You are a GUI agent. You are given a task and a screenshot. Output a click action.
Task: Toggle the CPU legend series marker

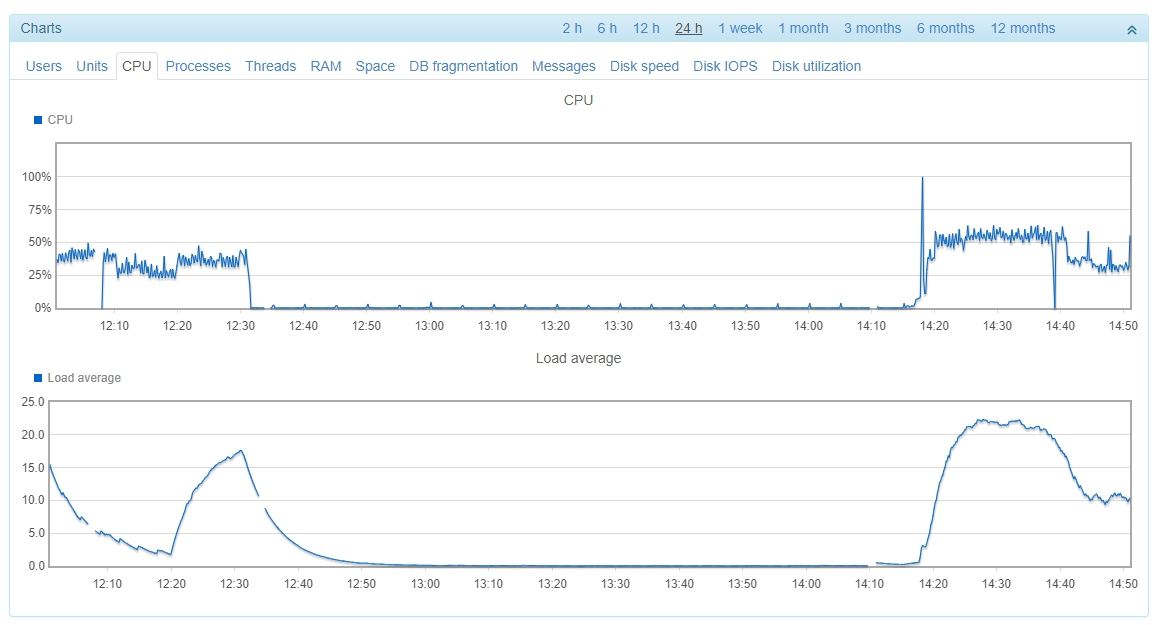[x=38, y=120]
